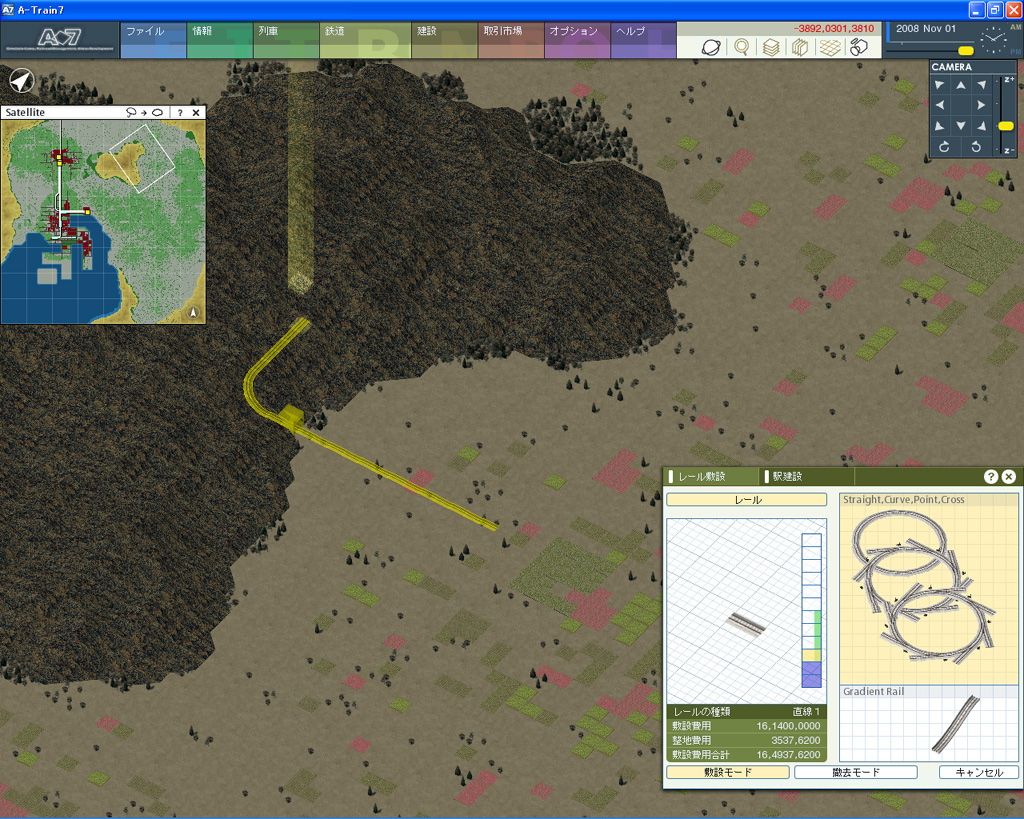Click the north arrow on Satellite minimap
This screenshot has width=1024, height=819.
(193, 312)
